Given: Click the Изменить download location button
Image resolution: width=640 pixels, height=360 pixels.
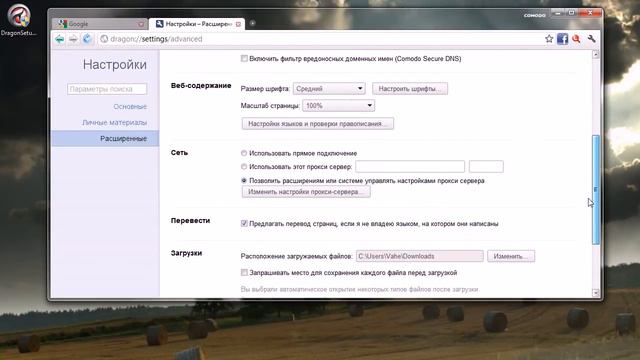Looking at the screenshot, I should (511, 256).
